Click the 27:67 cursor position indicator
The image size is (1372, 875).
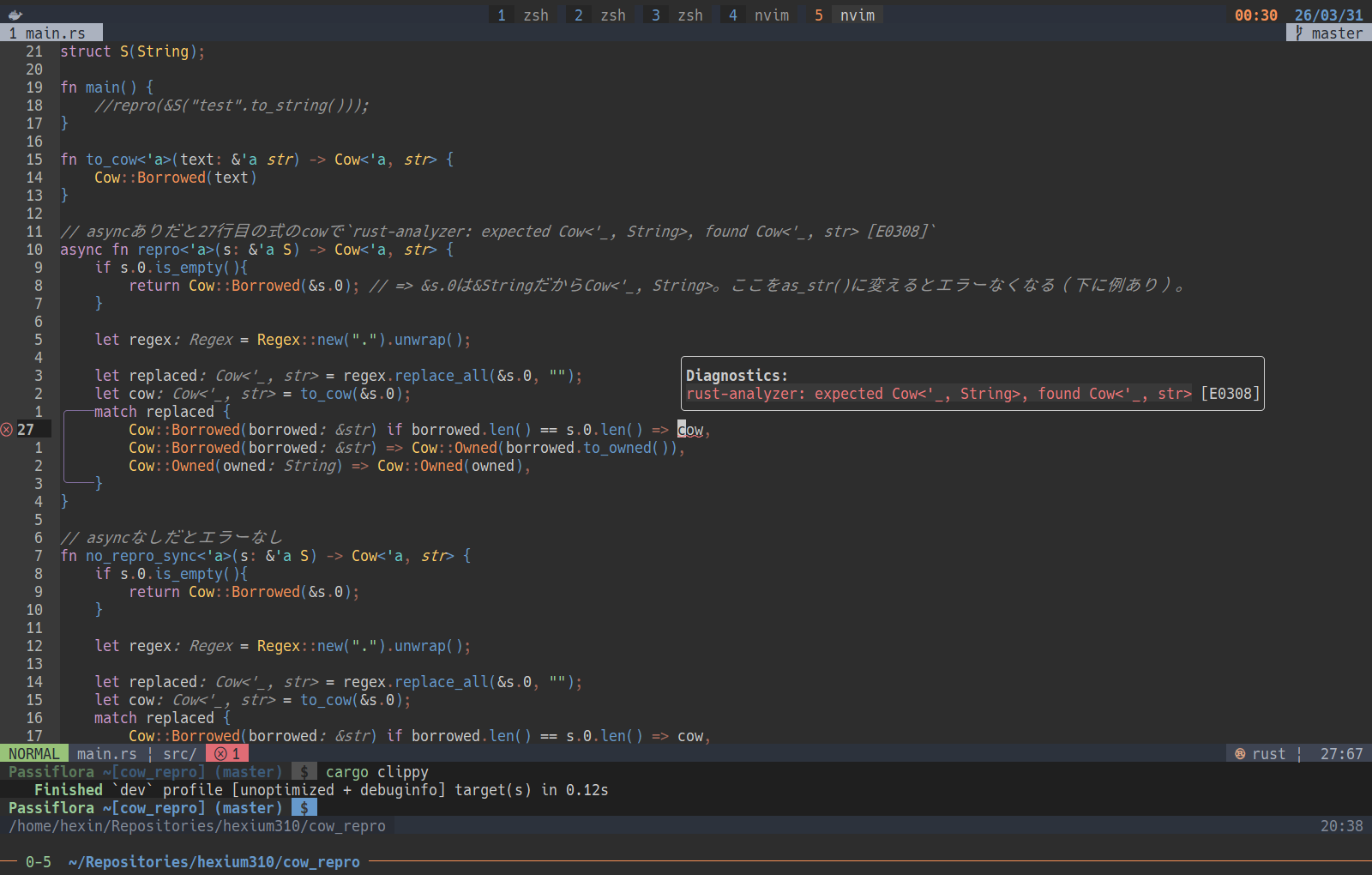tap(1341, 754)
